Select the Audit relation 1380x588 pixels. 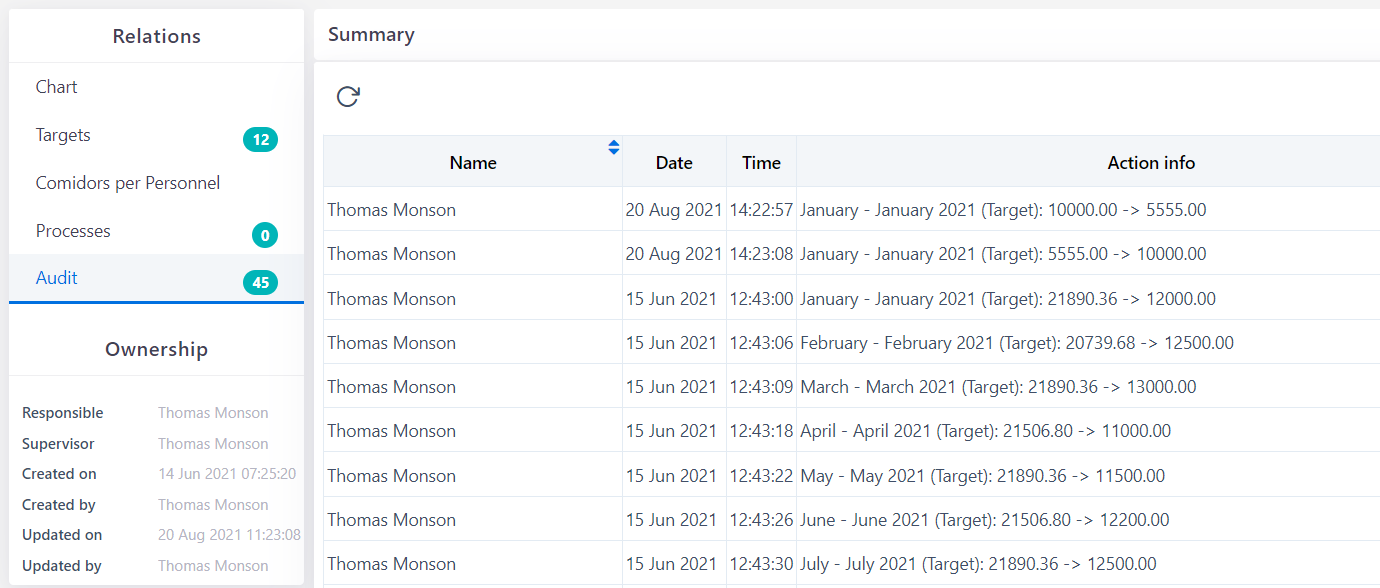tap(156, 278)
